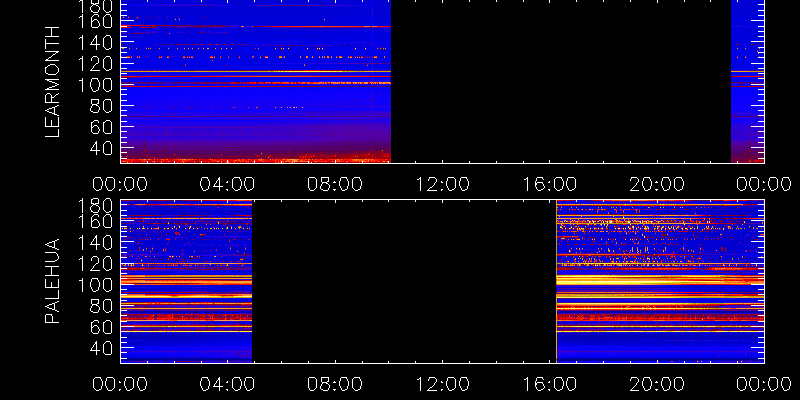Click the 60 frequency tick on Palehua plot

coord(104,327)
